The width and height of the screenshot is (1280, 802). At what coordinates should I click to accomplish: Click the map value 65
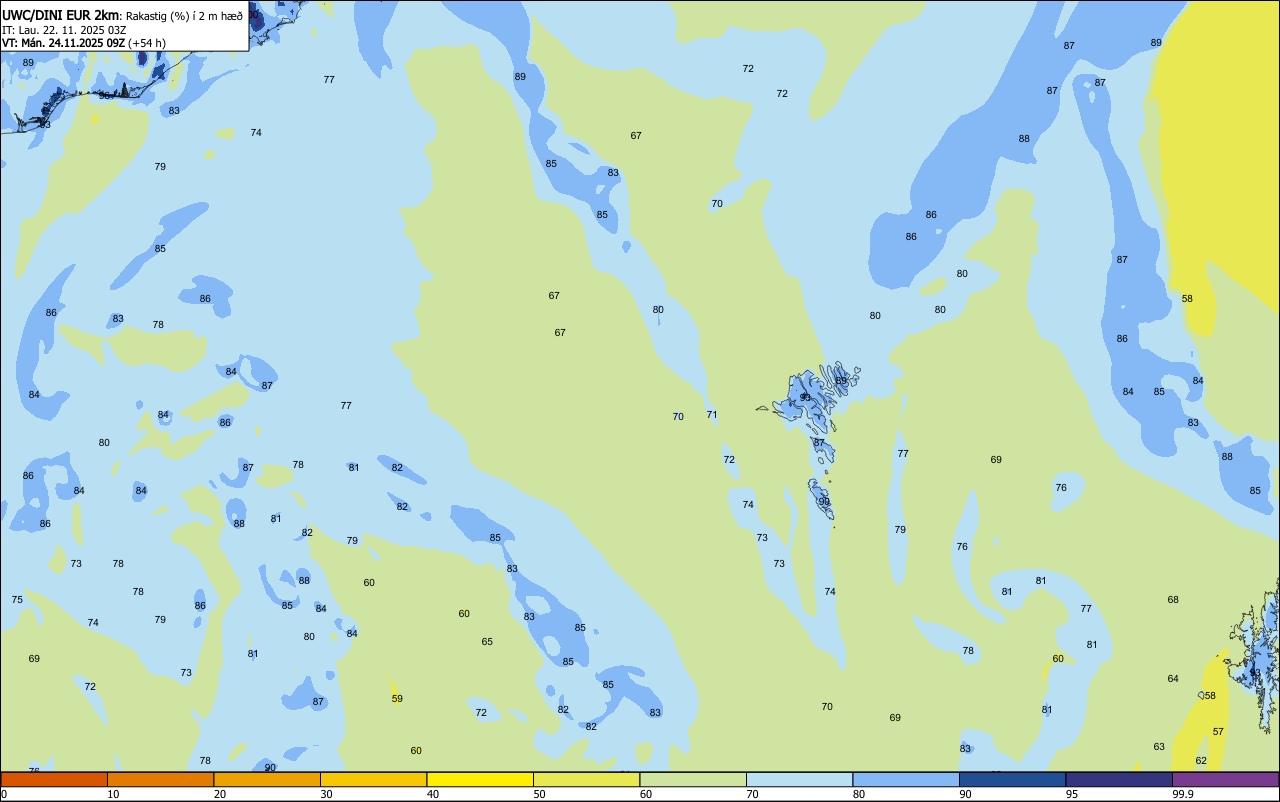(x=487, y=641)
